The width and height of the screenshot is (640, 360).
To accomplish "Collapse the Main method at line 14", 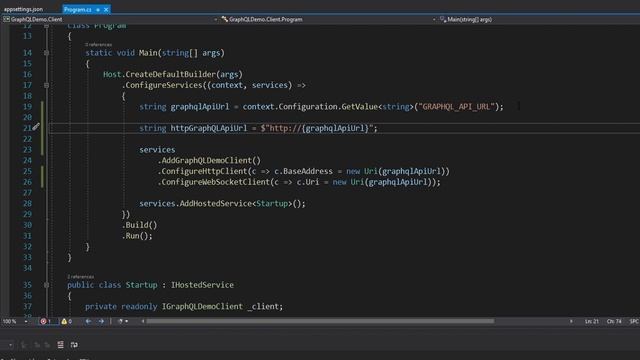I will 46,53.
